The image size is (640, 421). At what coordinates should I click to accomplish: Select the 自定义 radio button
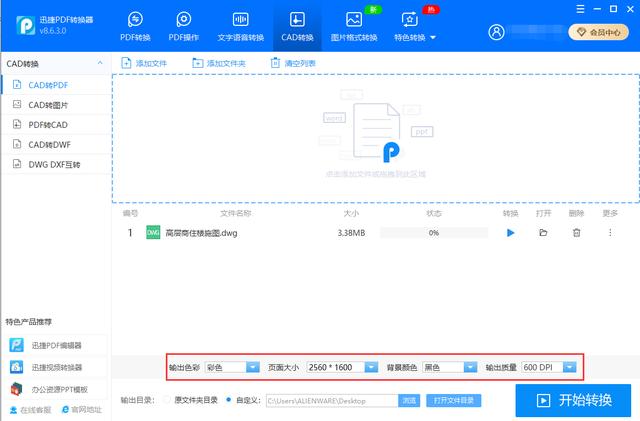pyautogui.click(x=229, y=400)
